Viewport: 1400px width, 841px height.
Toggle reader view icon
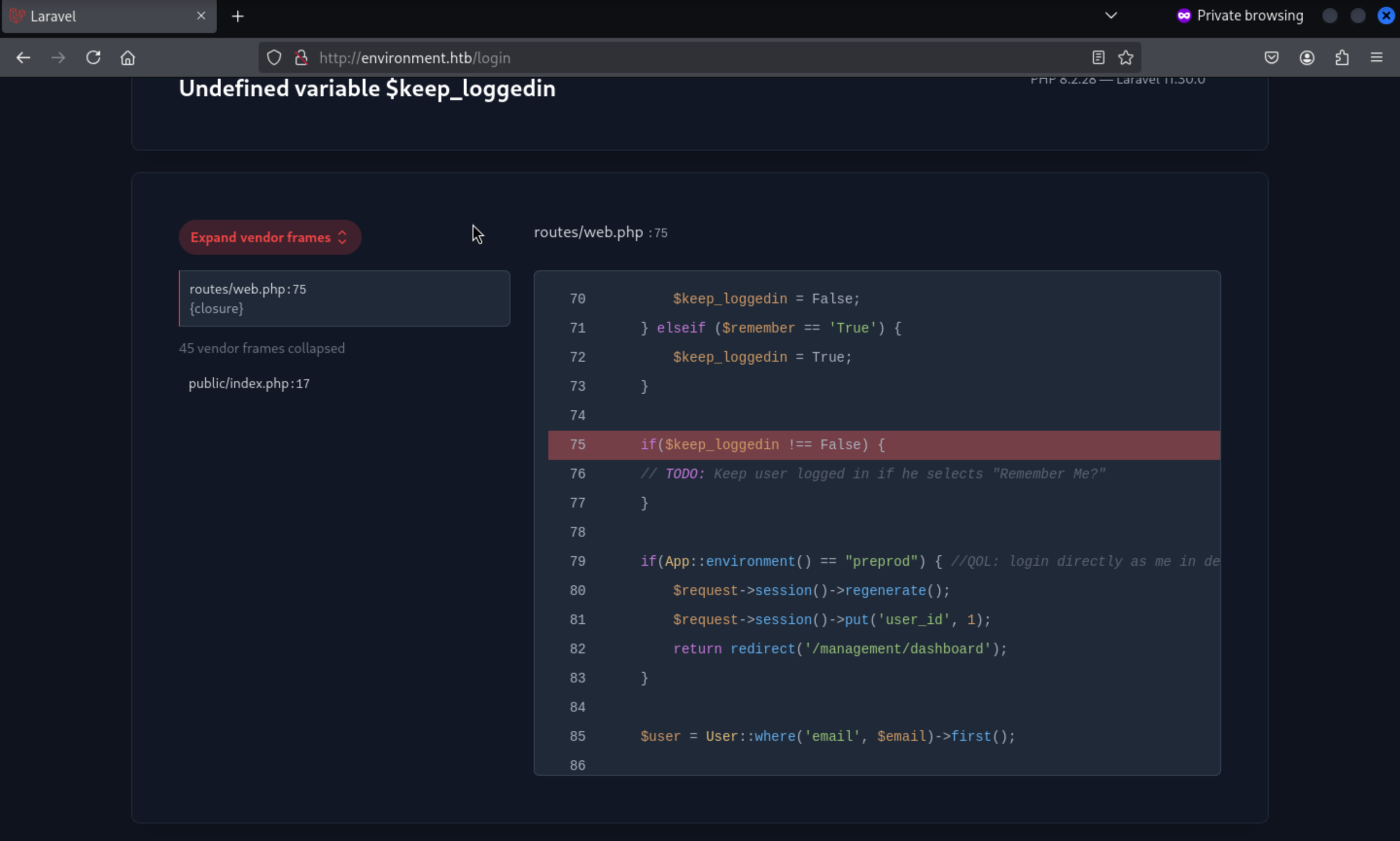pyautogui.click(x=1098, y=58)
